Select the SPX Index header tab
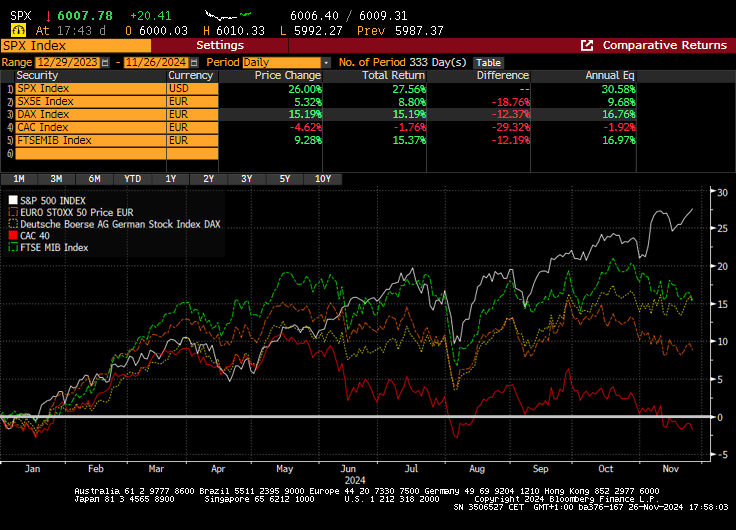736x530 pixels. click(x=76, y=46)
